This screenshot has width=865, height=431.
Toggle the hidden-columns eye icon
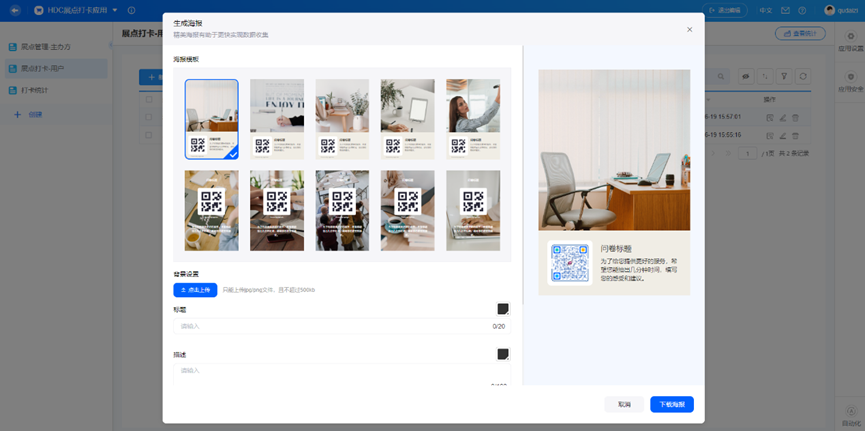point(746,76)
